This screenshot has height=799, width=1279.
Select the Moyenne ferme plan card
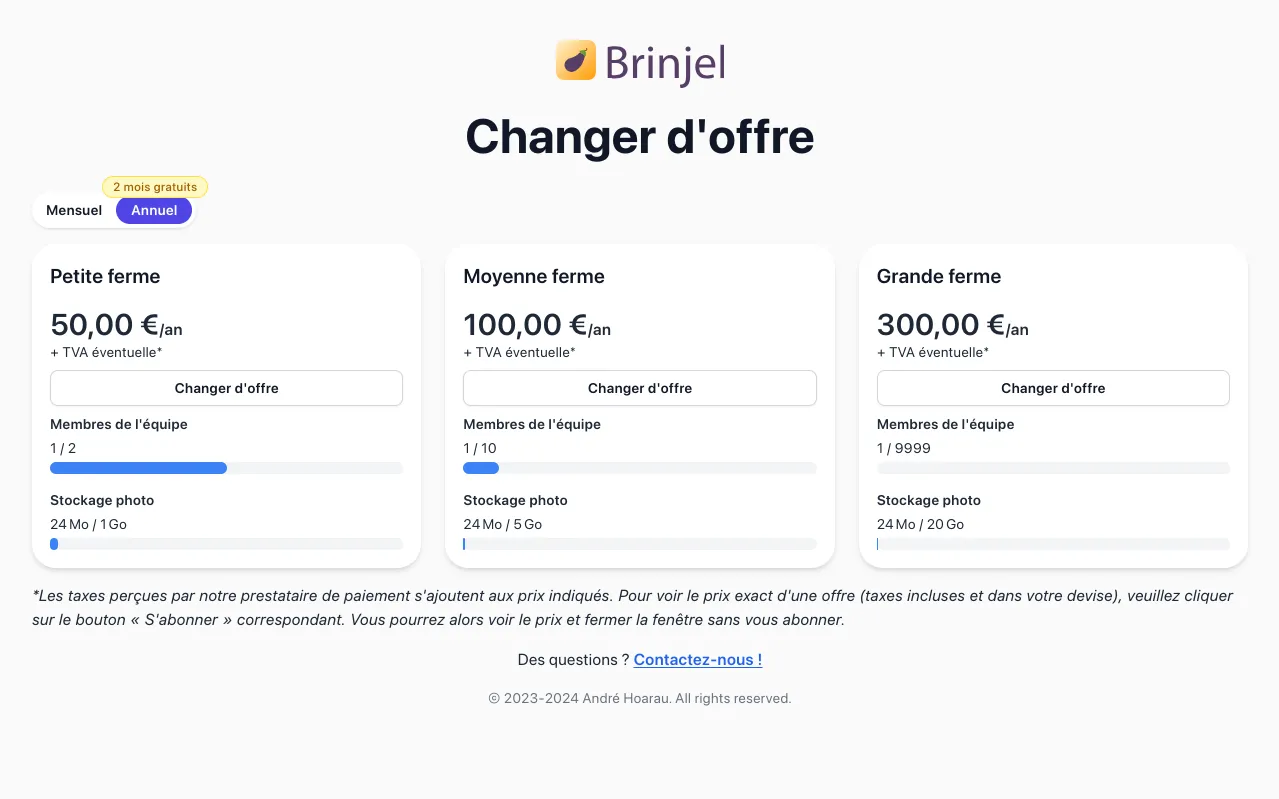click(639, 277)
